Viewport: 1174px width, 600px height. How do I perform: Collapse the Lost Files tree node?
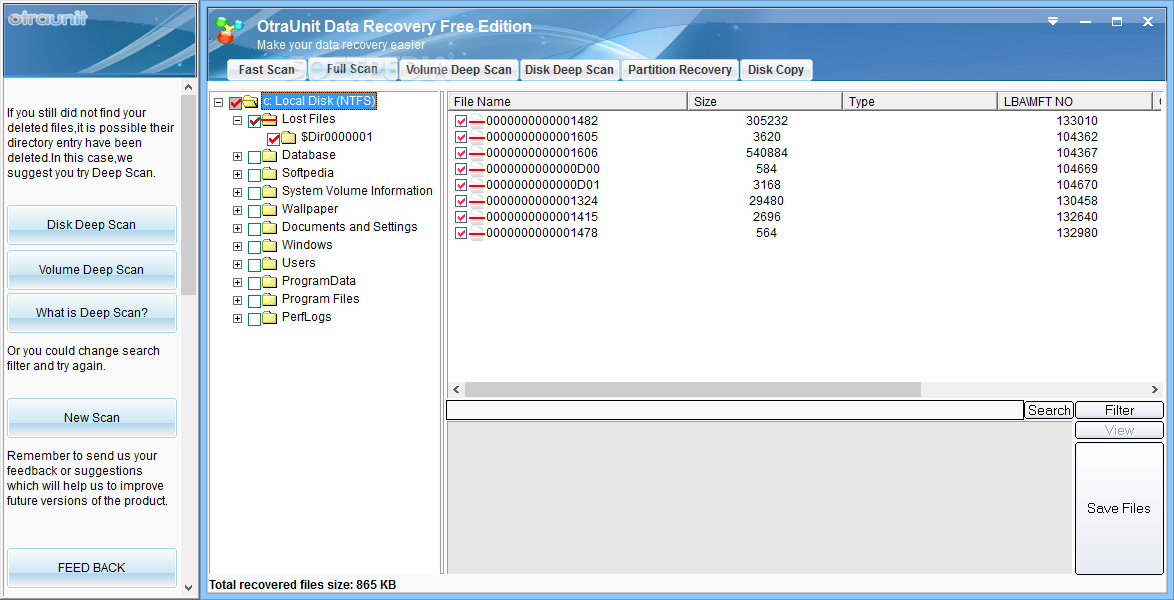[x=237, y=120]
